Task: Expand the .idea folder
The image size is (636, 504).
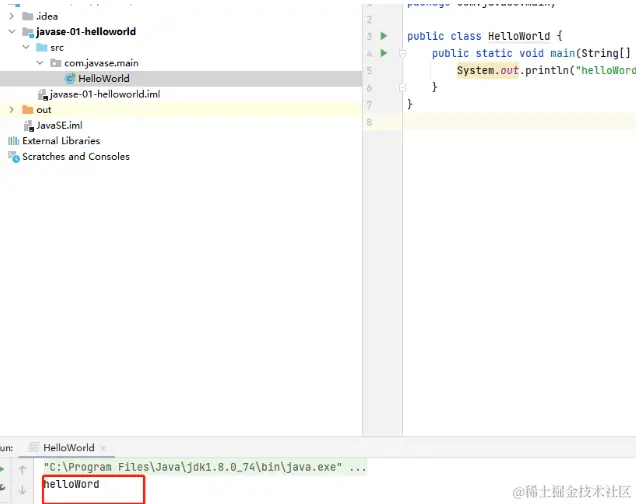Action: pos(11,16)
